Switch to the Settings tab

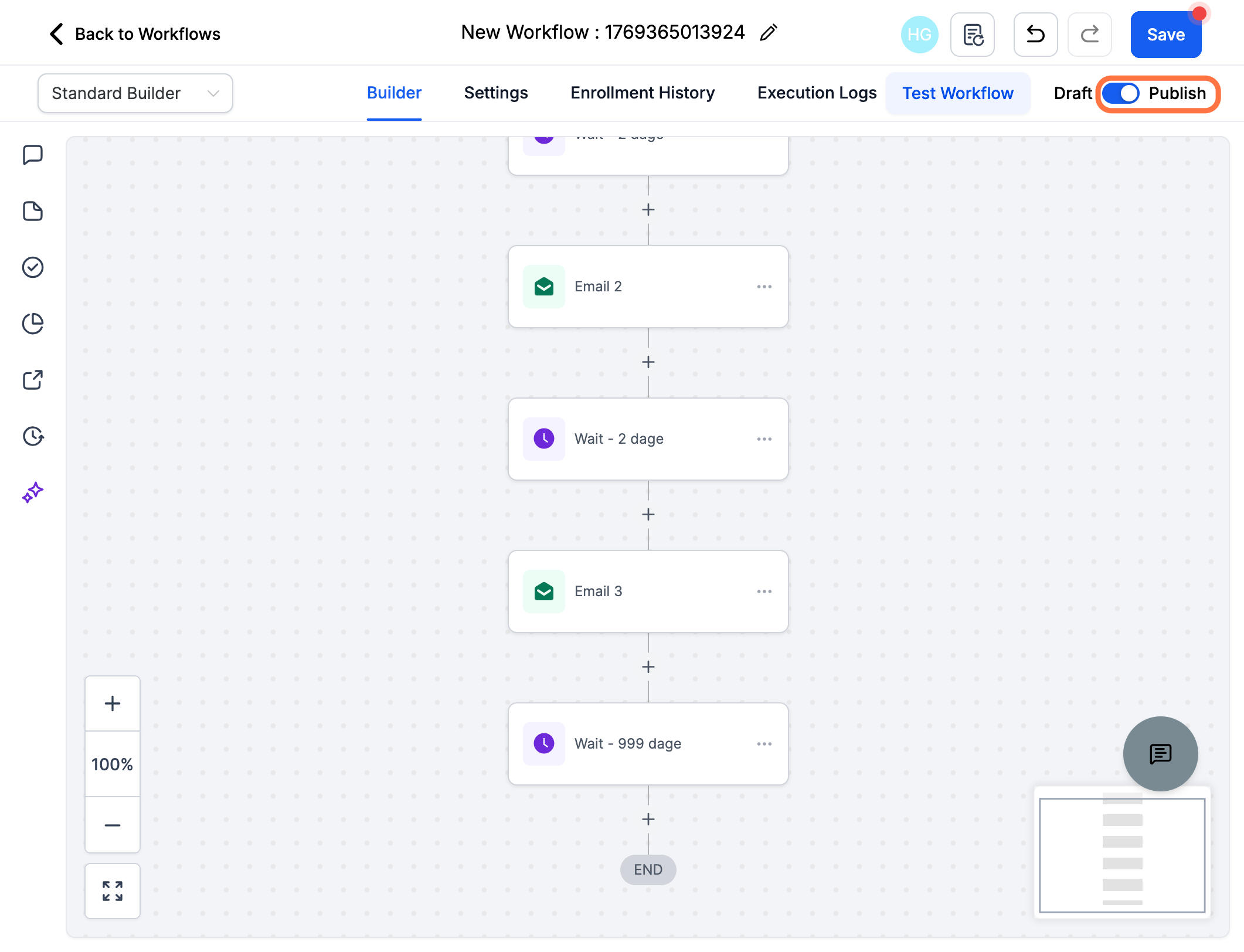496,93
